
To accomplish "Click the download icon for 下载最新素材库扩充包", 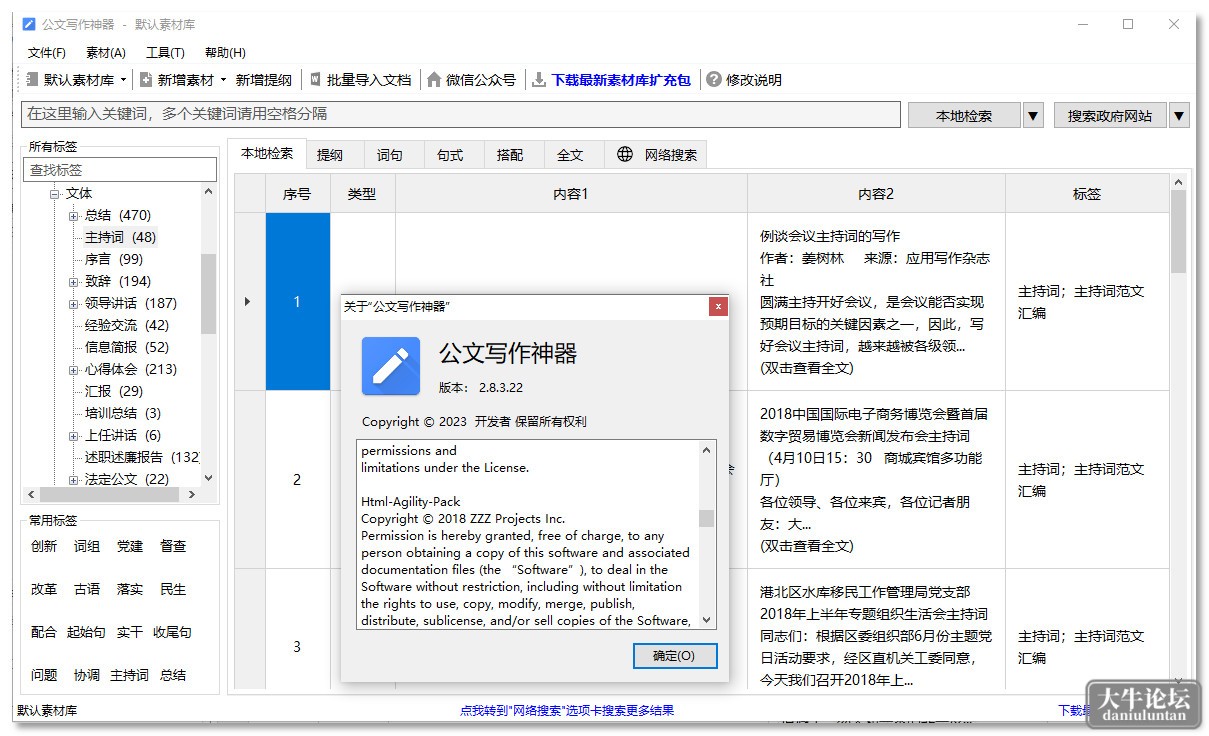I will tap(539, 80).
